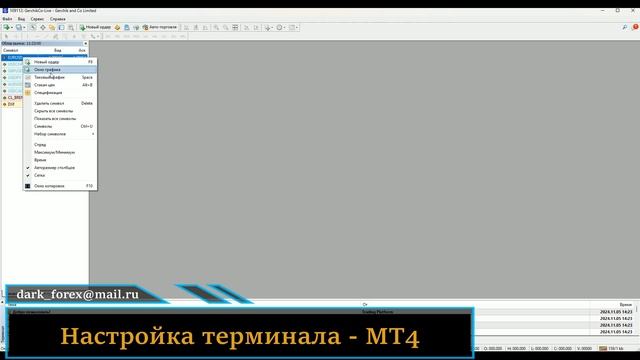Choose Окно графика in the context menu

[60, 70]
